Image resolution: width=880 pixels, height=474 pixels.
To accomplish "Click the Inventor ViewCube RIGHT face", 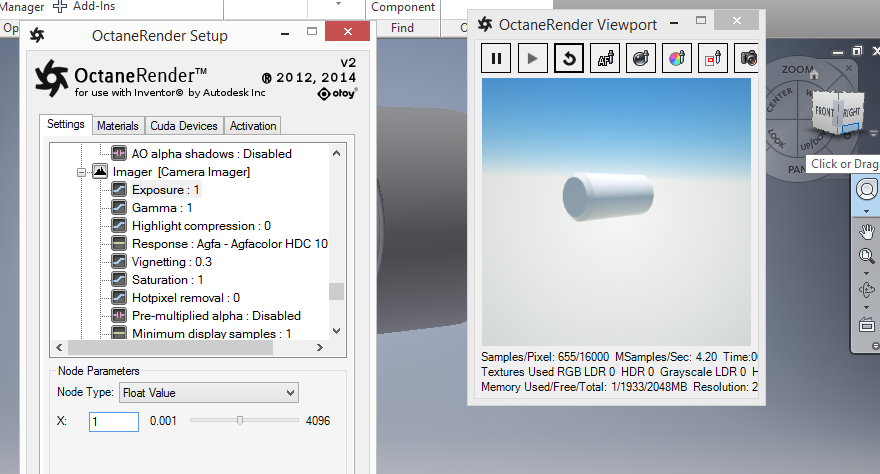I will (x=851, y=112).
